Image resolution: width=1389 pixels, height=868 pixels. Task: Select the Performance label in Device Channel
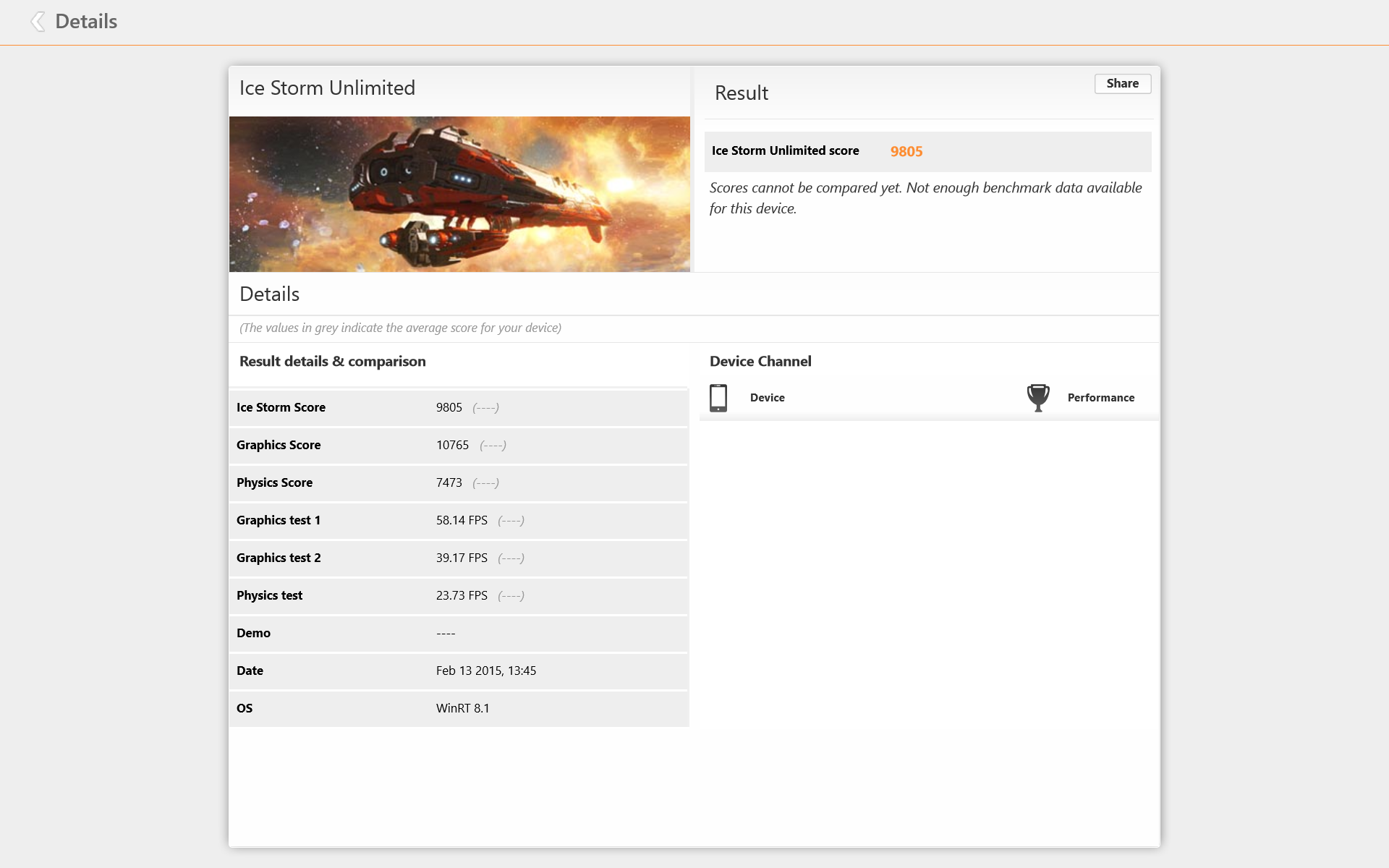click(x=1101, y=398)
